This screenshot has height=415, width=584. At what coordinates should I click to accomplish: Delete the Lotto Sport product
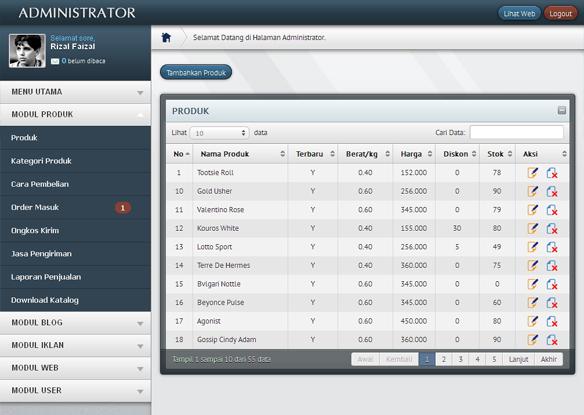point(552,247)
